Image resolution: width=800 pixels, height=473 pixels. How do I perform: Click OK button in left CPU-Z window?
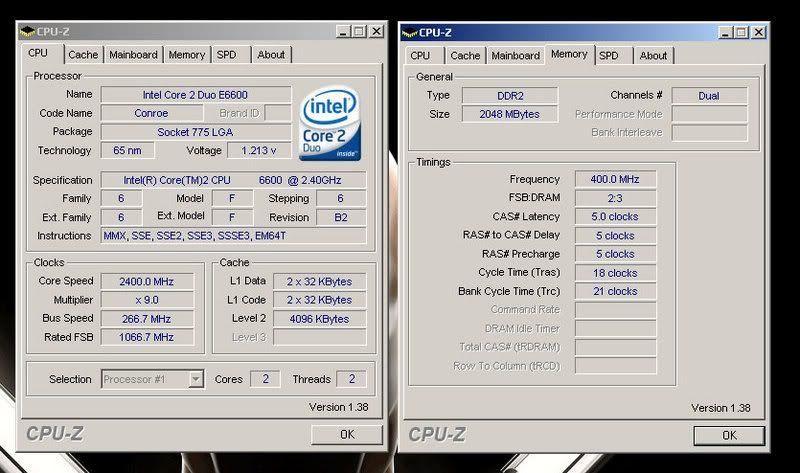[x=347, y=435]
